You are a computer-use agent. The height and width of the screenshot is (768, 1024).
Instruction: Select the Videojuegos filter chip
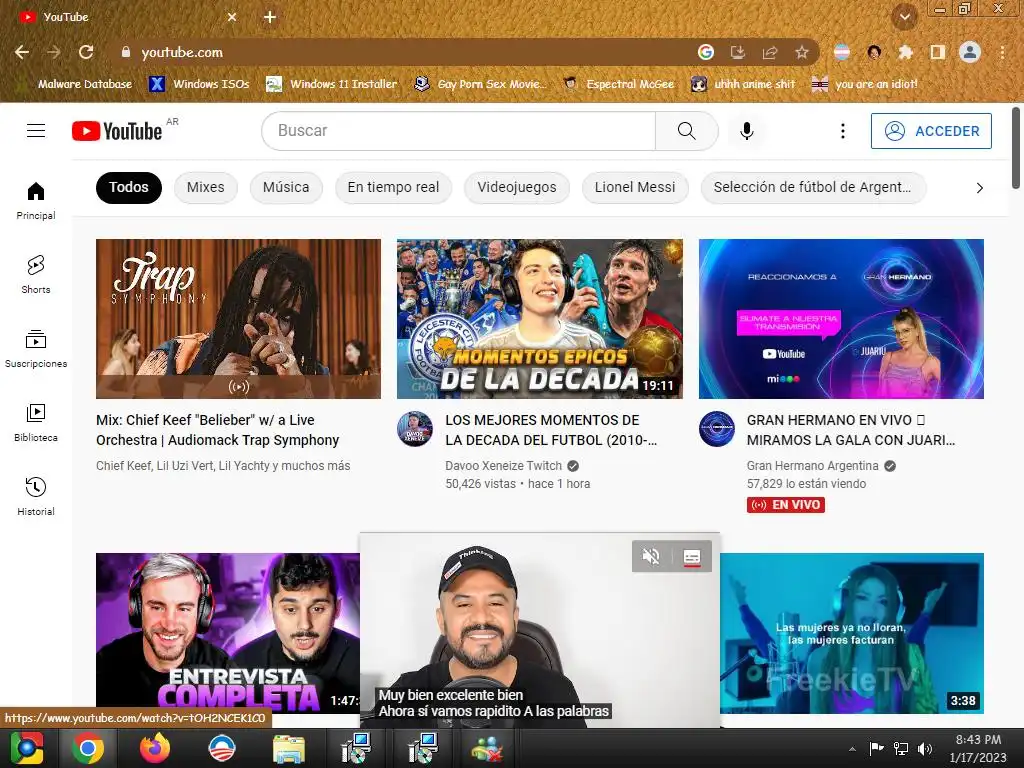[517, 188]
